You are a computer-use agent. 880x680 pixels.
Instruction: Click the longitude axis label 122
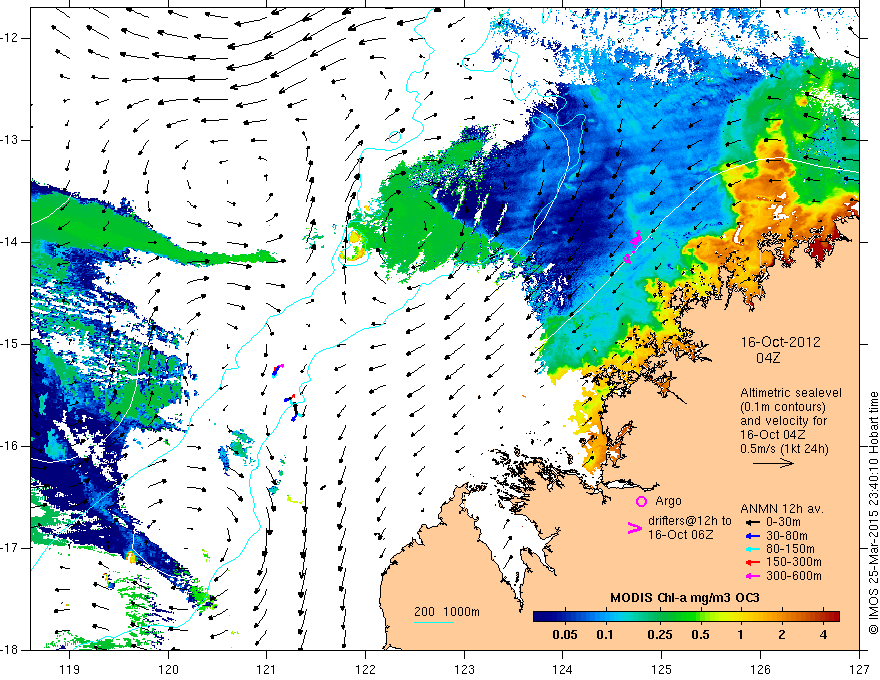pyautogui.click(x=366, y=669)
